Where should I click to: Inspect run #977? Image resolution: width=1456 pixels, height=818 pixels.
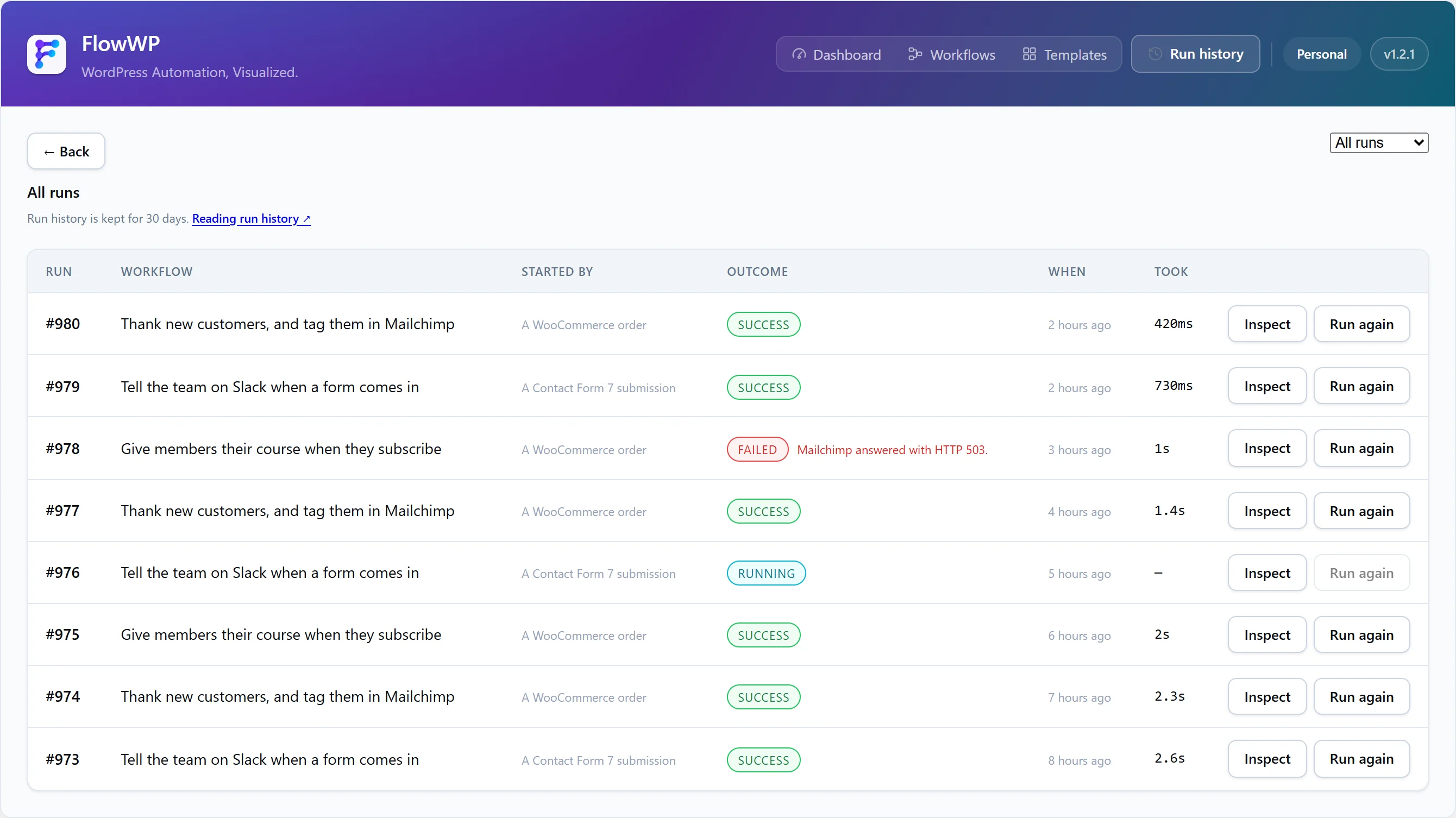(1266, 511)
